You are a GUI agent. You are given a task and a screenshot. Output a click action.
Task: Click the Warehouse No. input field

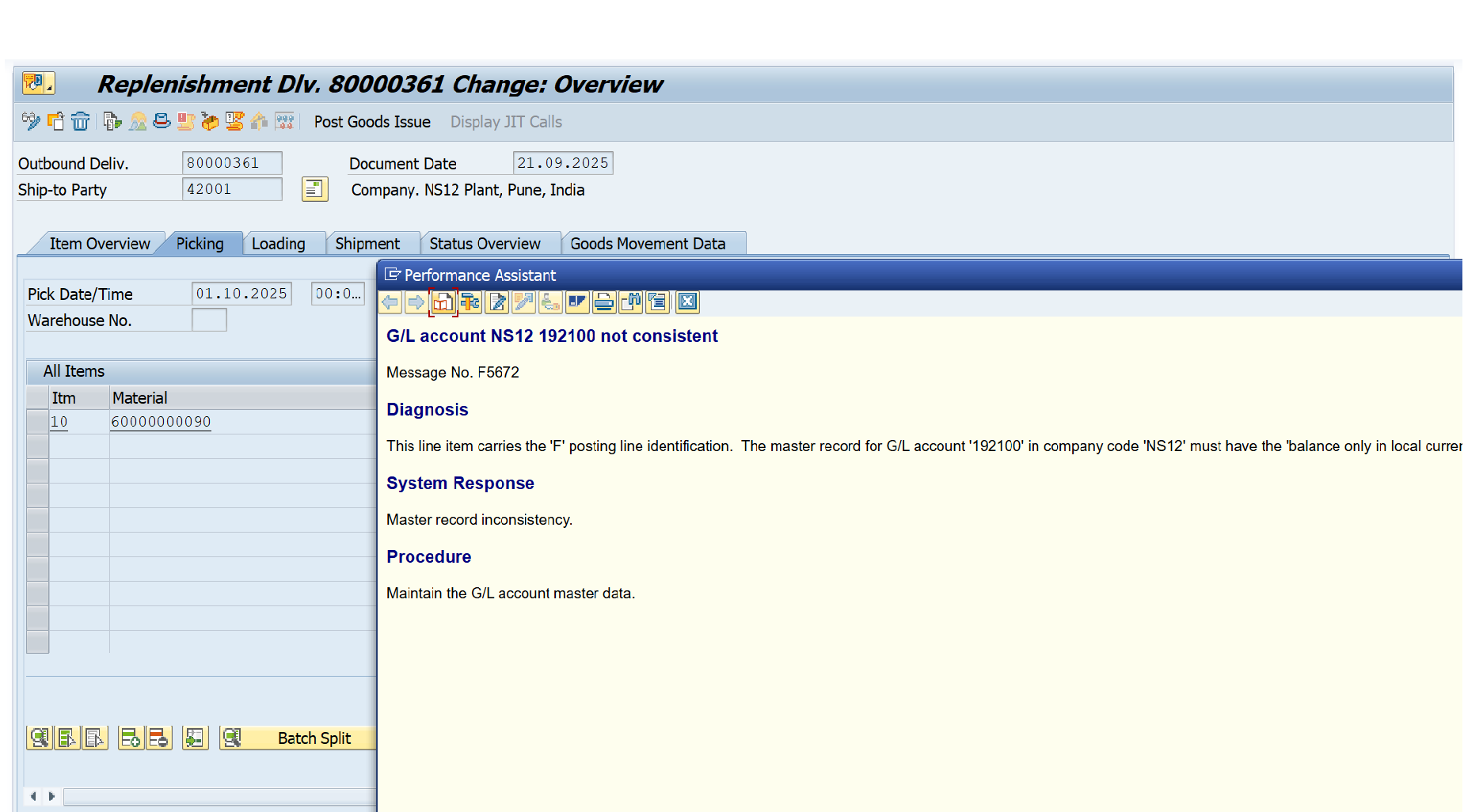[209, 320]
